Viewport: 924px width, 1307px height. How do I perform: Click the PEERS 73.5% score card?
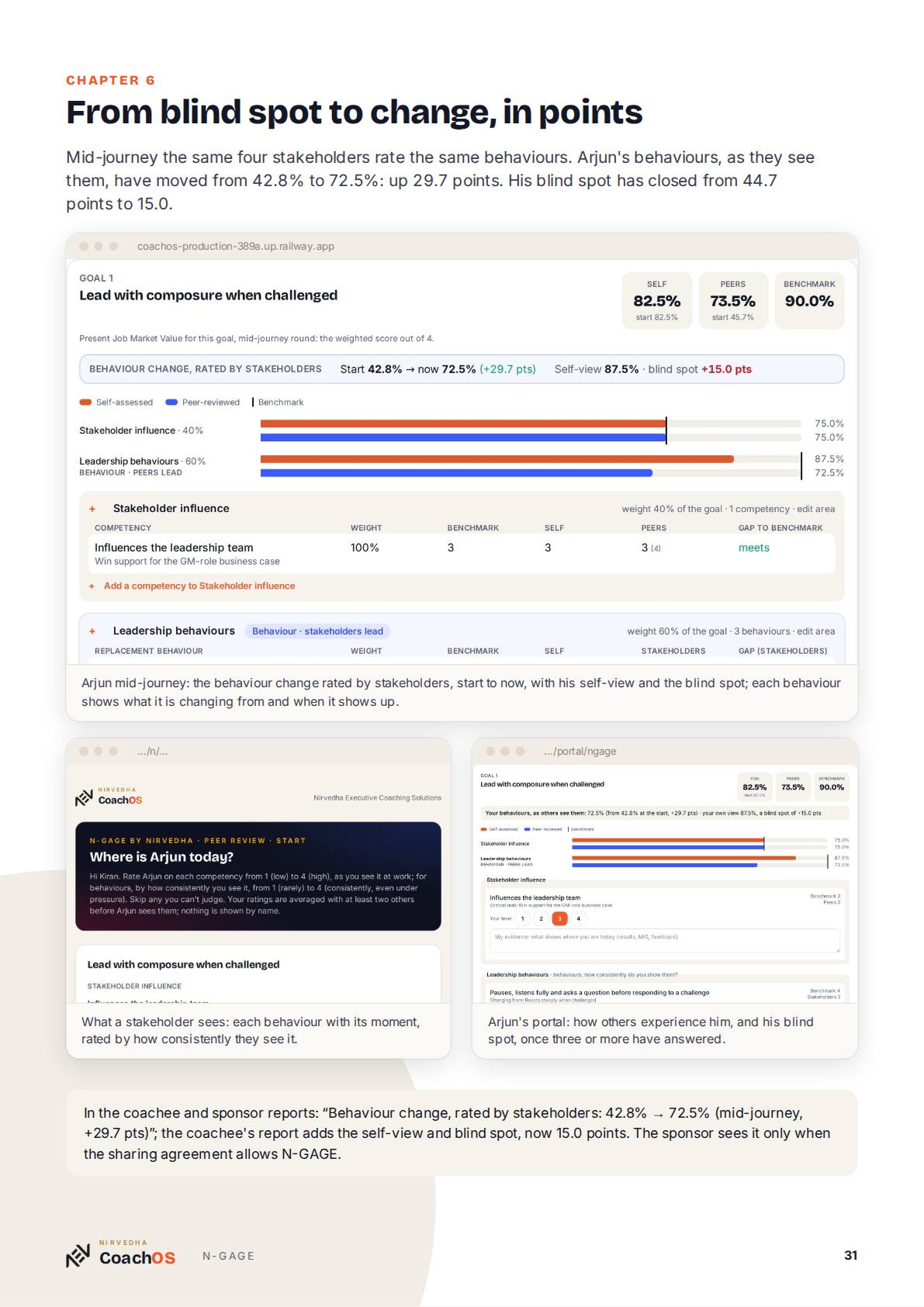[x=732, y=301]
